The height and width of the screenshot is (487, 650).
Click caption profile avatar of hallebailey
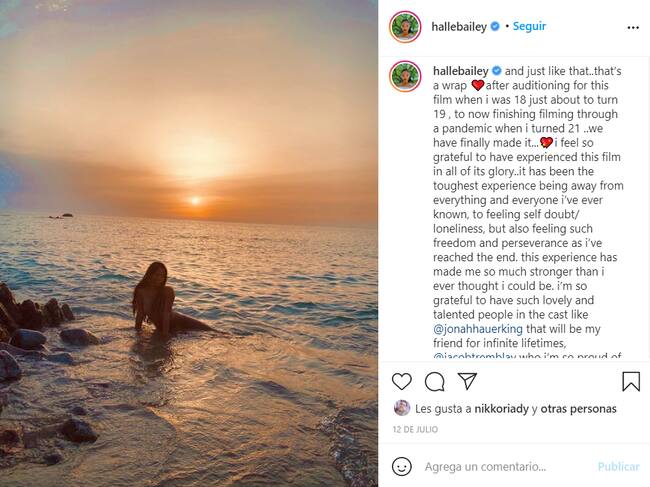pos(405,76)
